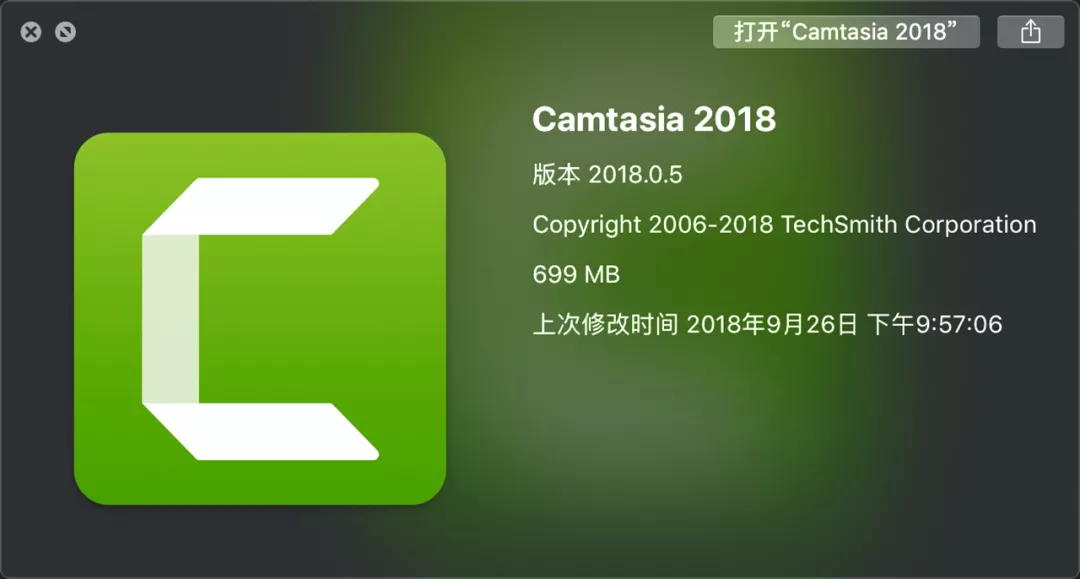Image resolution: width=1080 pixels, height=579 pixels.
Task: Click the "Camtasia 2018" bold title heading
Action: click(x=654, y=119)
